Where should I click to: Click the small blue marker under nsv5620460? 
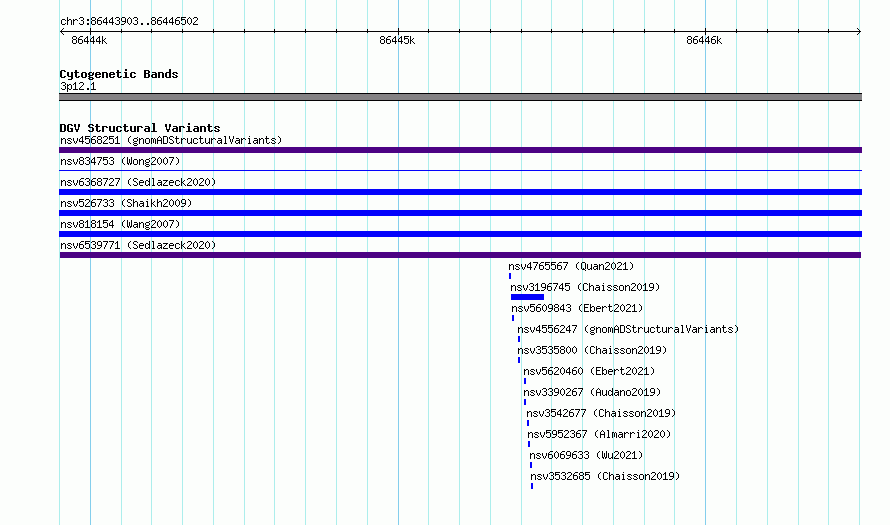click(525, 381)
